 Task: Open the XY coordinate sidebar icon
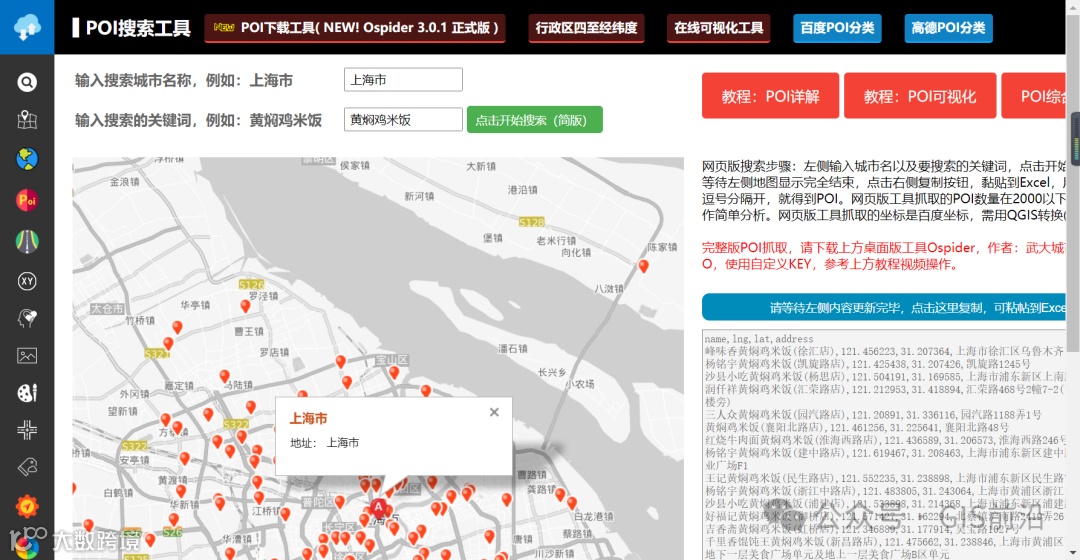click(27, 281)
